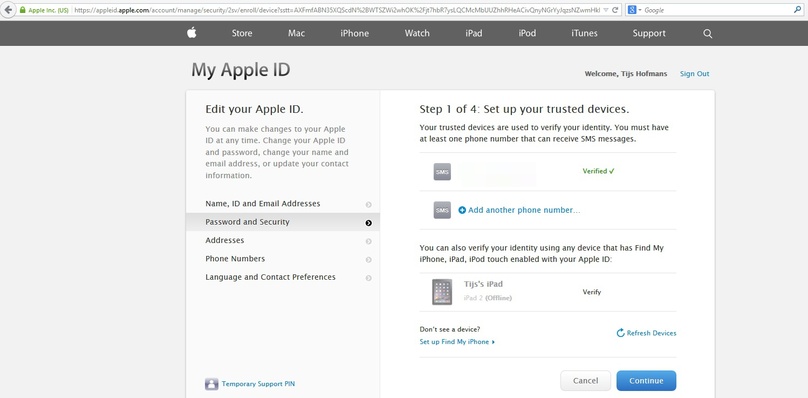Image resolution: width=808 pixels, height=398 pixels.
Task: Reload page with the browser refresh icon
Action: coord(615,10)
